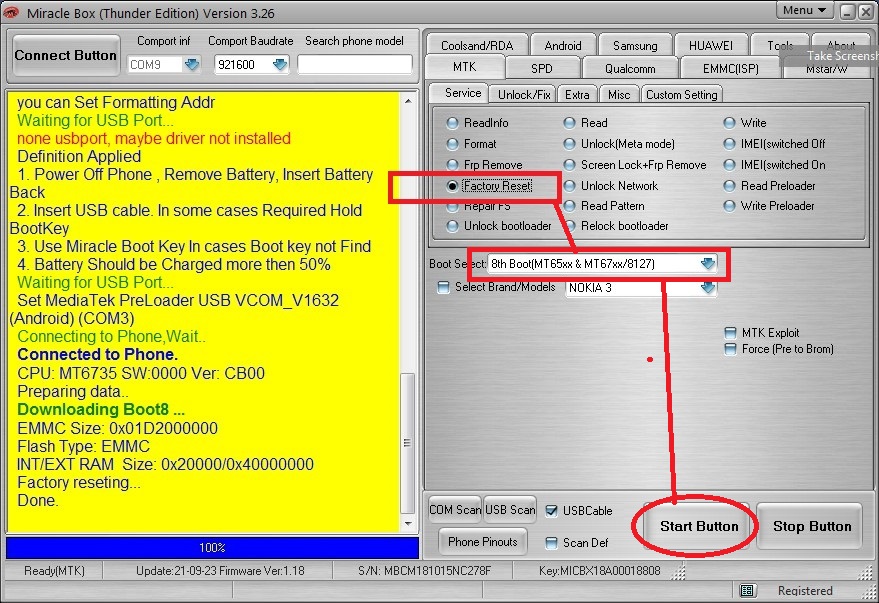This screenshot has height=603, width=879.
Task: Click the Registered status text
Action: click(x=805, y=591)
